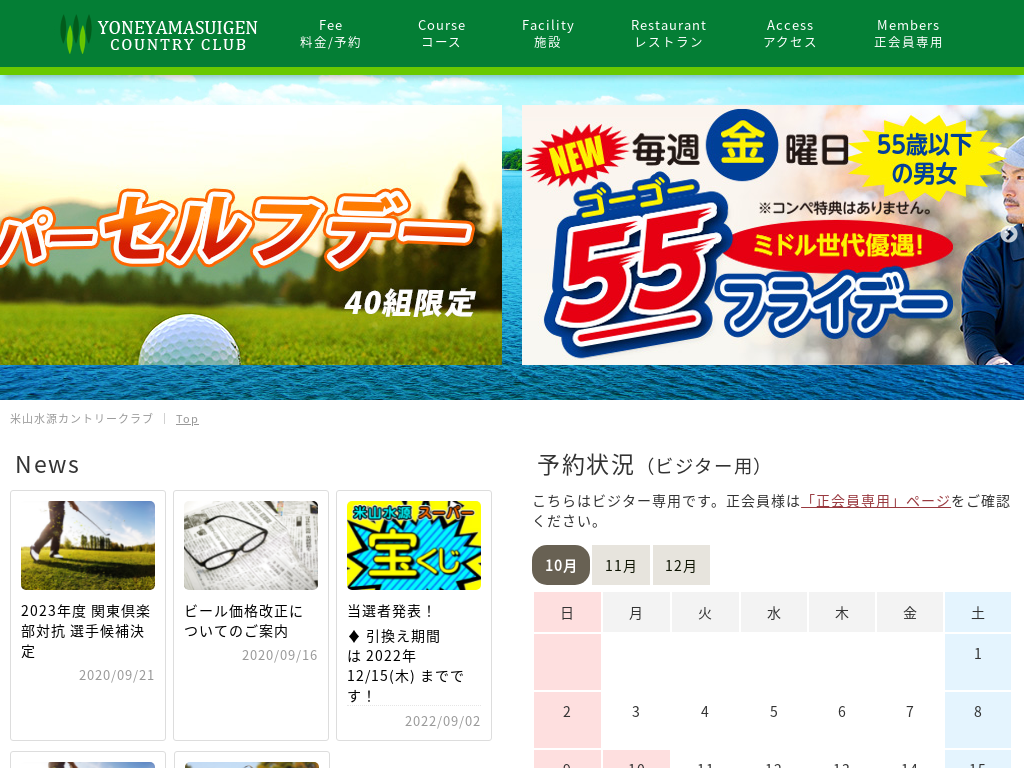Select calendar date 8 Saturday
The image size is (1024, 768).
978,720
